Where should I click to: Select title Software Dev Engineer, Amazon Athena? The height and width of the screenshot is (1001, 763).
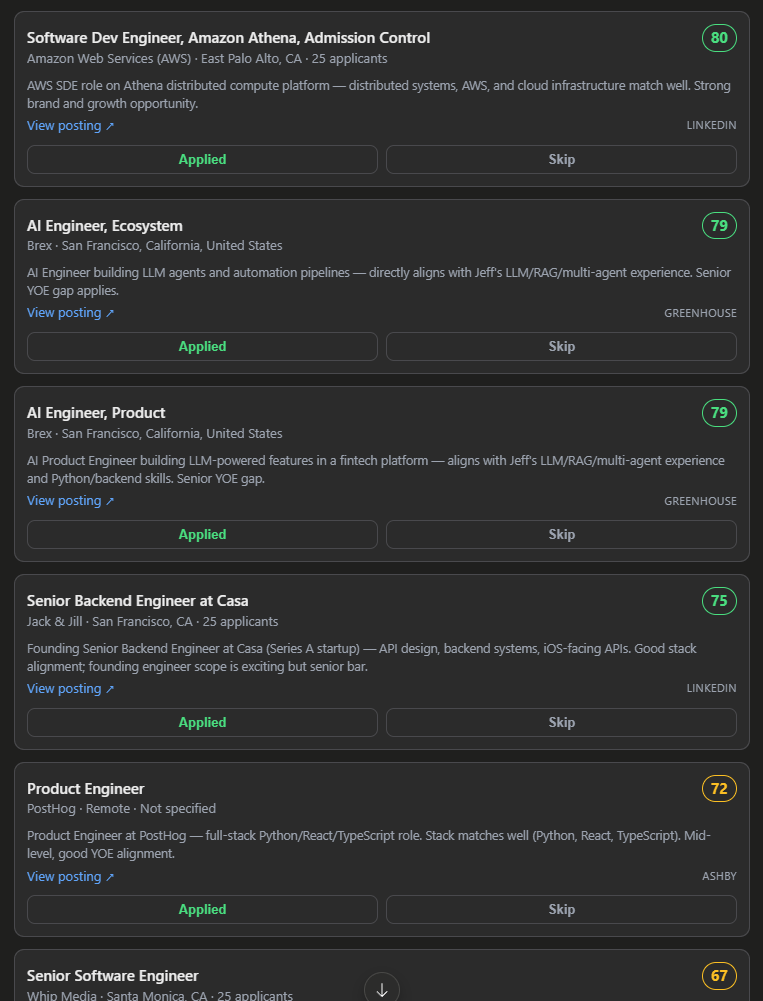[229, 38]
